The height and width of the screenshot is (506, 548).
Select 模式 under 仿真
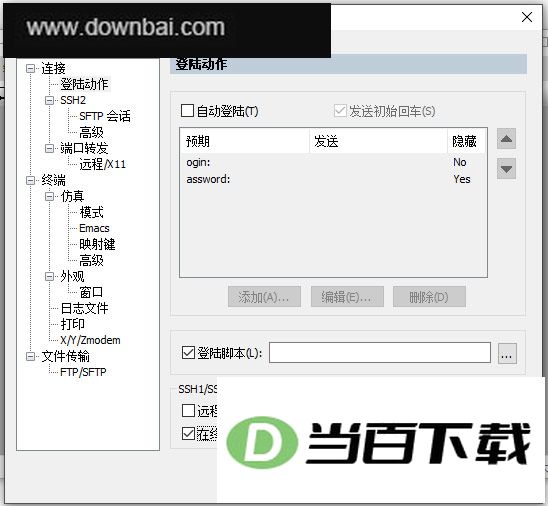pos(92,212)
